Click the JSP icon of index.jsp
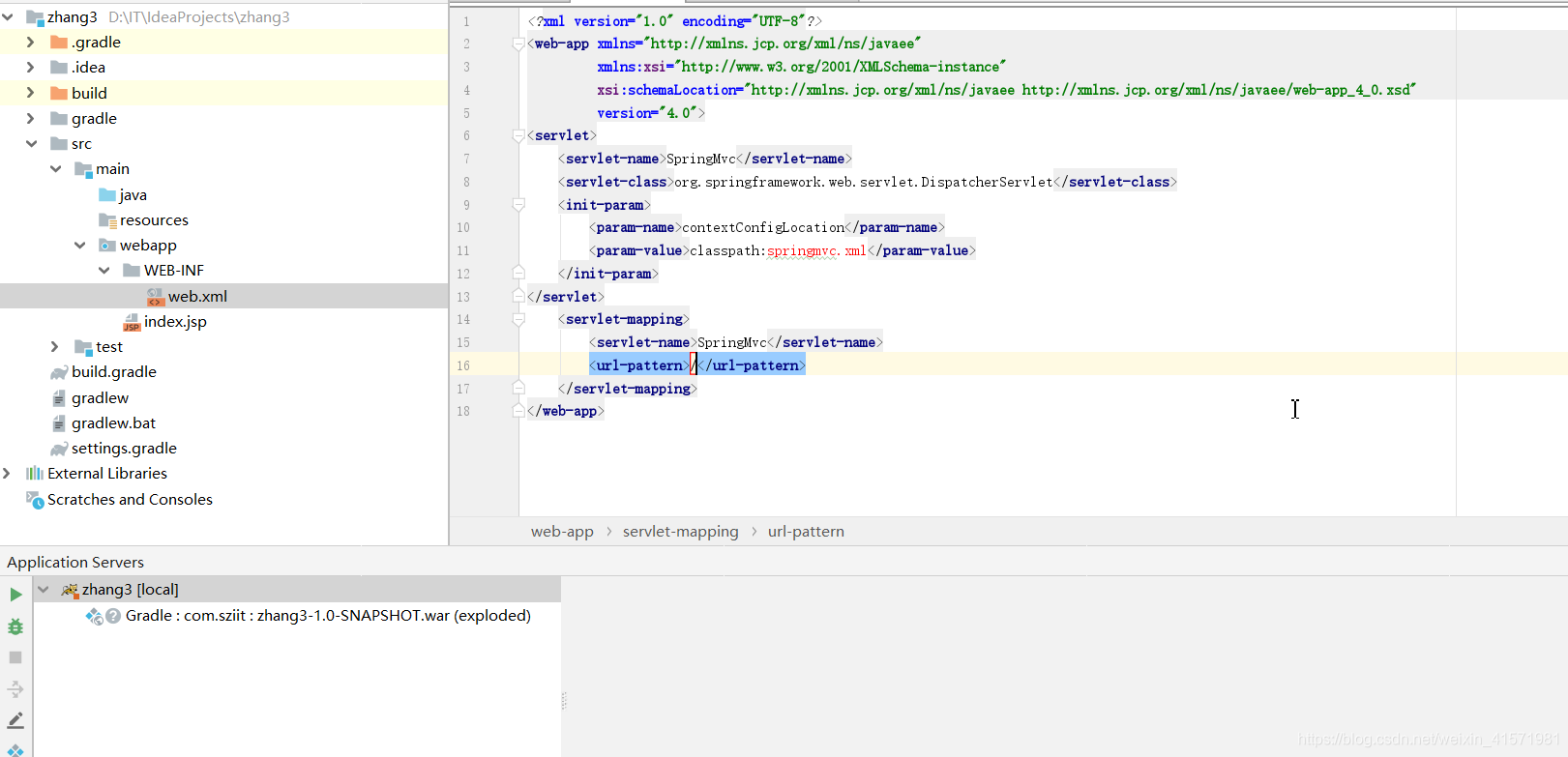Viewport: 1568px width, 757px height. tap(132, 322)
